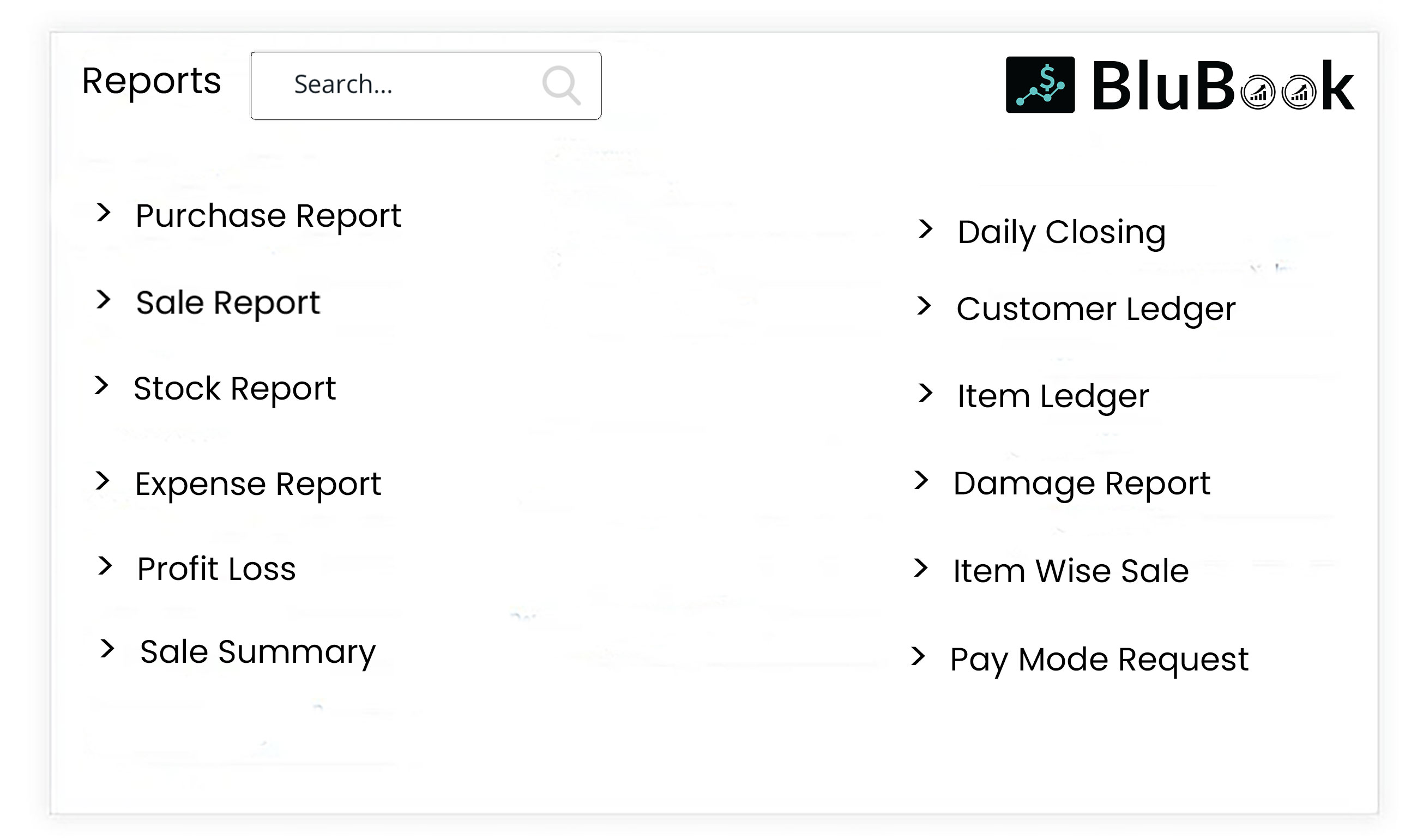Click the chevron icon beside Damage Report
Screen dimensions: 1423x840
pos(922,482)
